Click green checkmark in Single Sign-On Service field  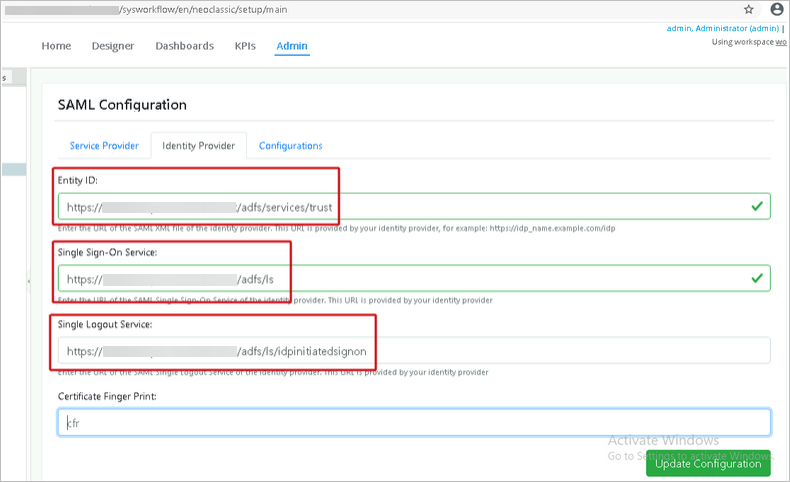click(756, 278)
